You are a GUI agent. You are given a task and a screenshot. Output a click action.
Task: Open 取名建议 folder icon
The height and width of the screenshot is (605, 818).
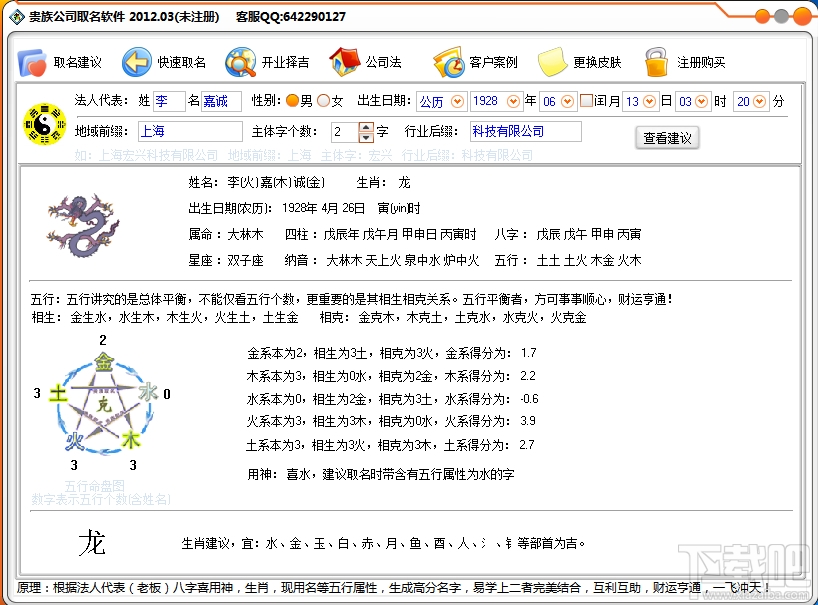32,63
